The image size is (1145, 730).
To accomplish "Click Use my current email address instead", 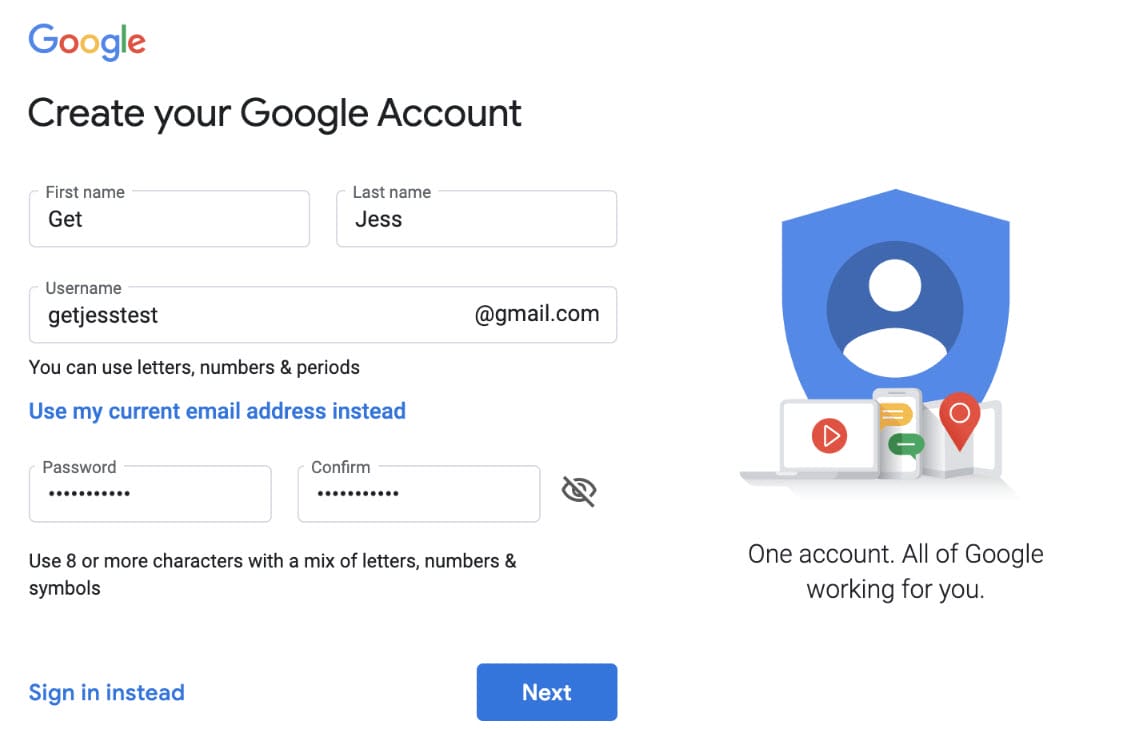I will 217,411.
